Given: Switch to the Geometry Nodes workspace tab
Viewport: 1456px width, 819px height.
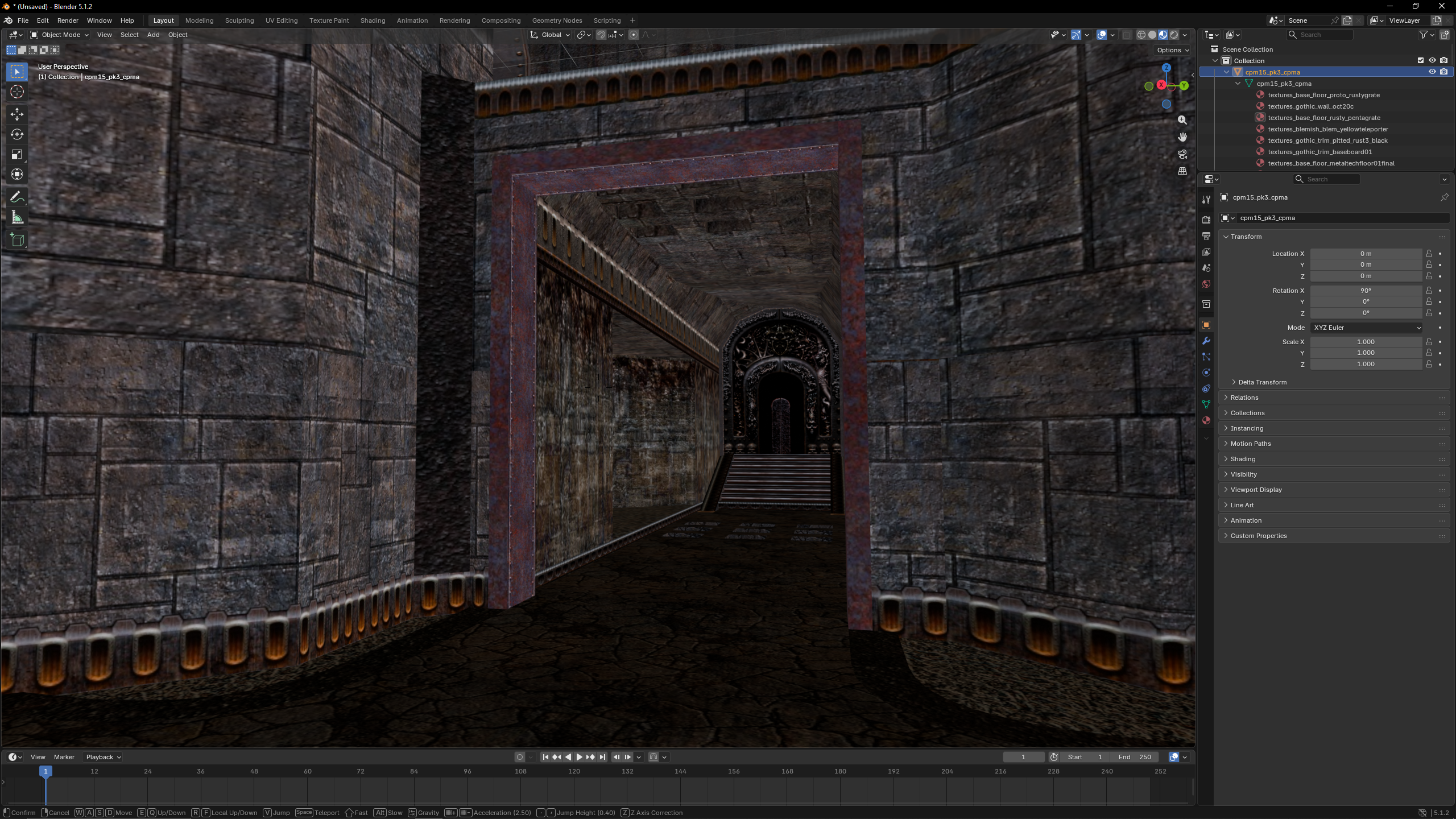Looking at the screenshot, I should click(x=557, y=20).
